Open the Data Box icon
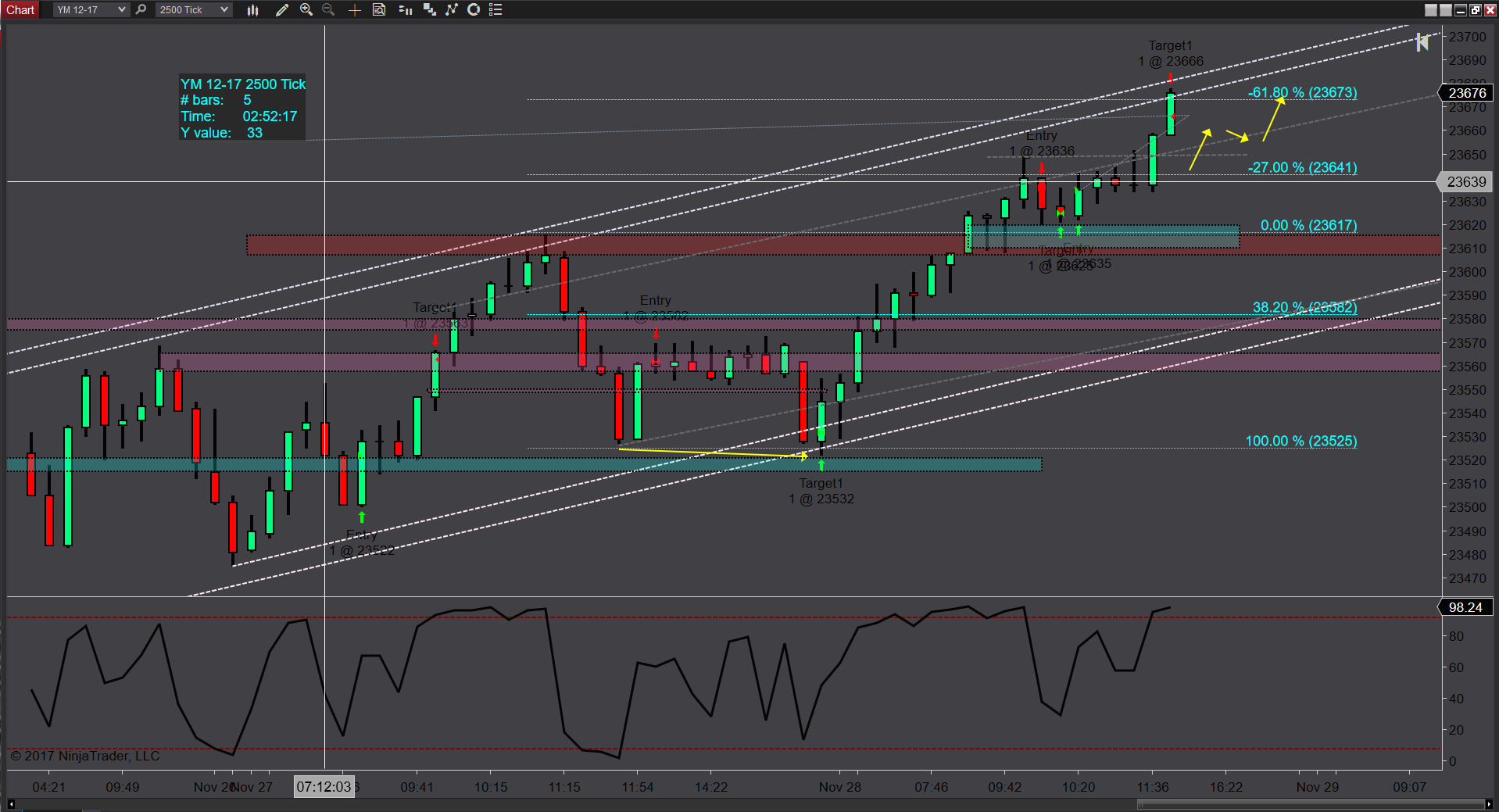The width and height of the screenshot is (1499, 812). [379, 9]
